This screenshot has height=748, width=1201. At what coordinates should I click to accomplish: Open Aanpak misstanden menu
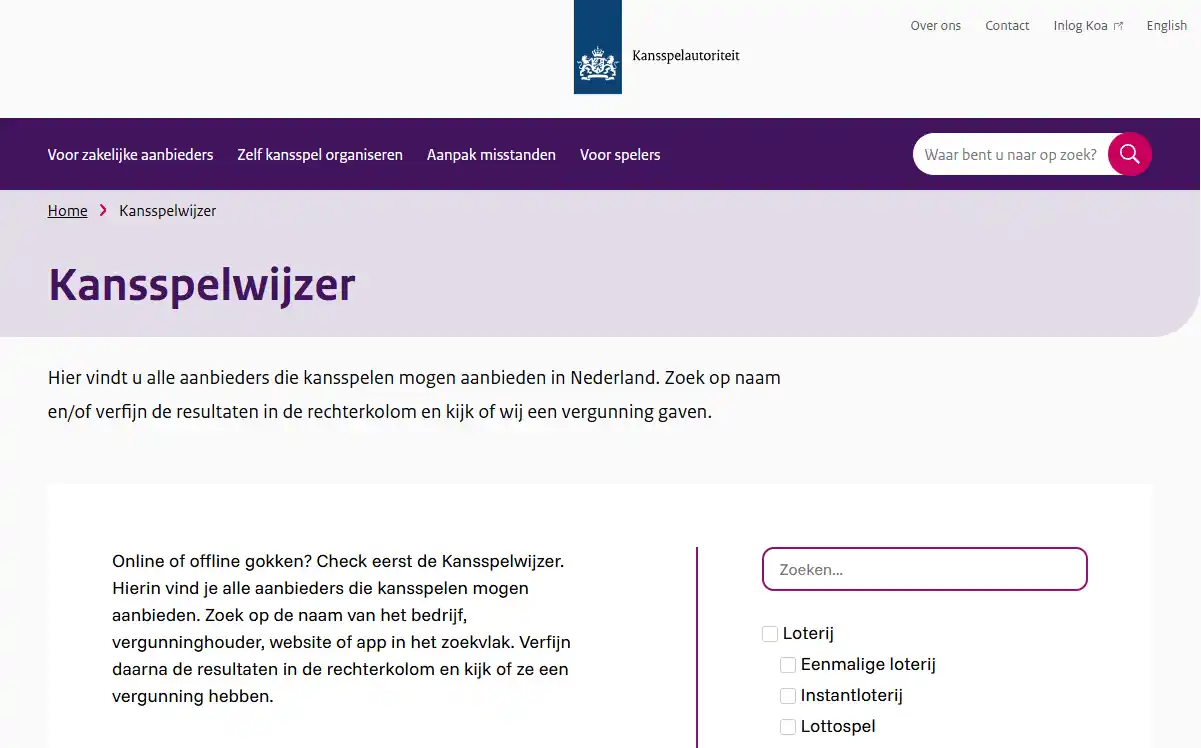click(x=491, y=154)
